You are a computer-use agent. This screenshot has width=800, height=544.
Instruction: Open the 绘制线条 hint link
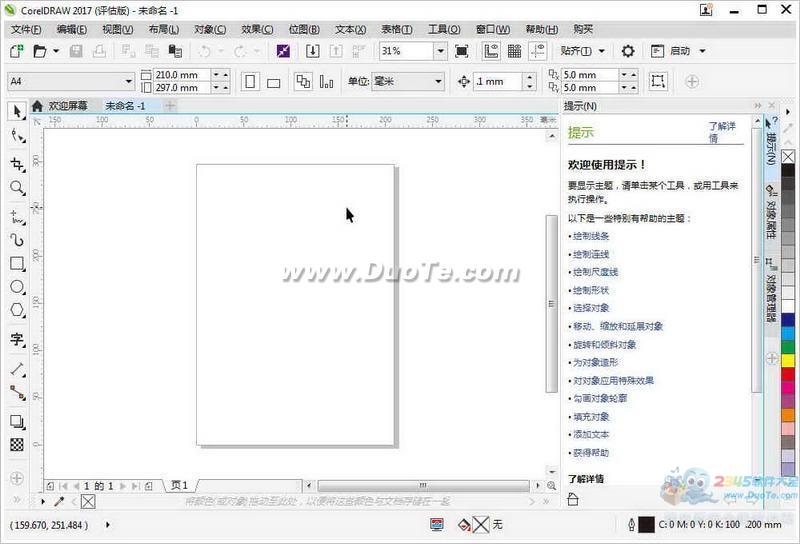coord(591,236)
